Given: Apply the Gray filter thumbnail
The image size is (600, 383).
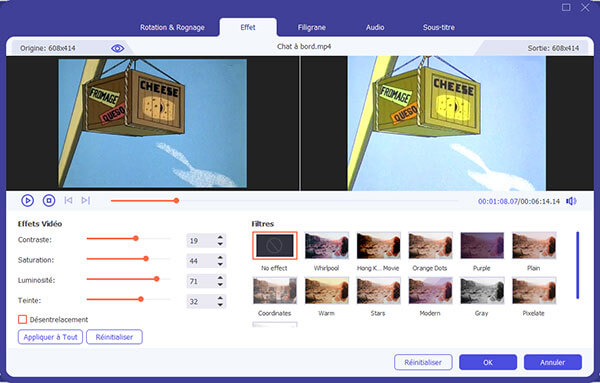Looking at the screenshot, I should (482, 291).
